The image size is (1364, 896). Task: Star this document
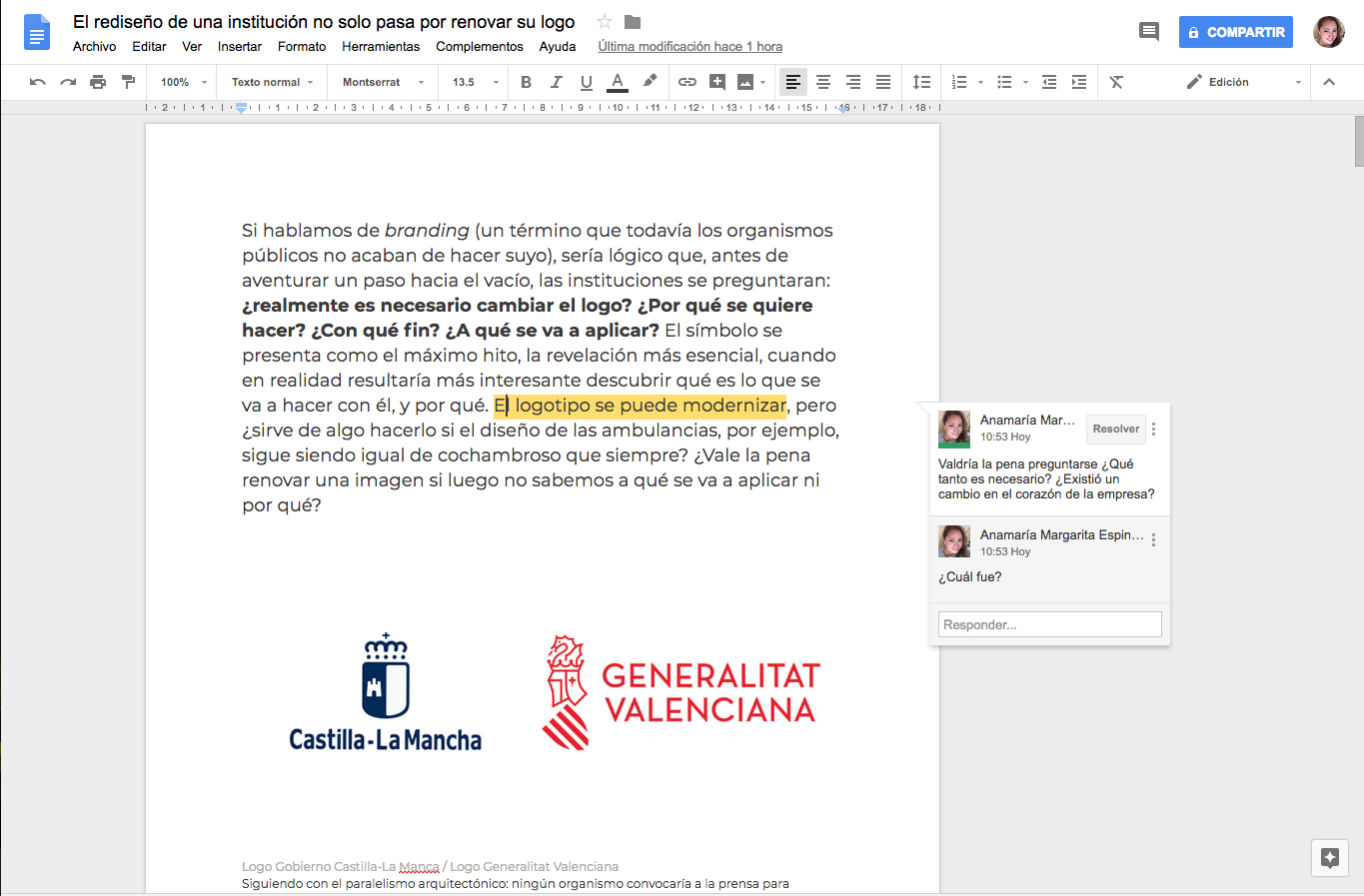click(x=605, y=22)
